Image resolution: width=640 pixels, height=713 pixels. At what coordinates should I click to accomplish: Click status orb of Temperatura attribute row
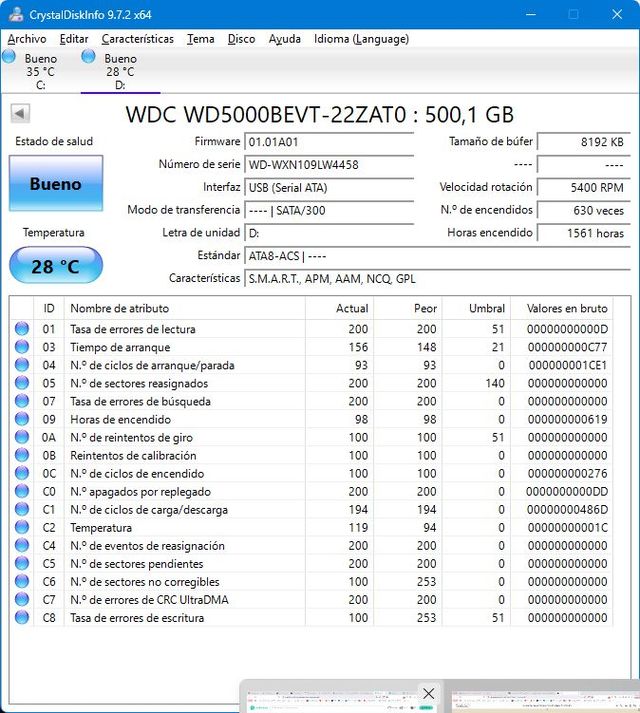click(x=22, y=527)
